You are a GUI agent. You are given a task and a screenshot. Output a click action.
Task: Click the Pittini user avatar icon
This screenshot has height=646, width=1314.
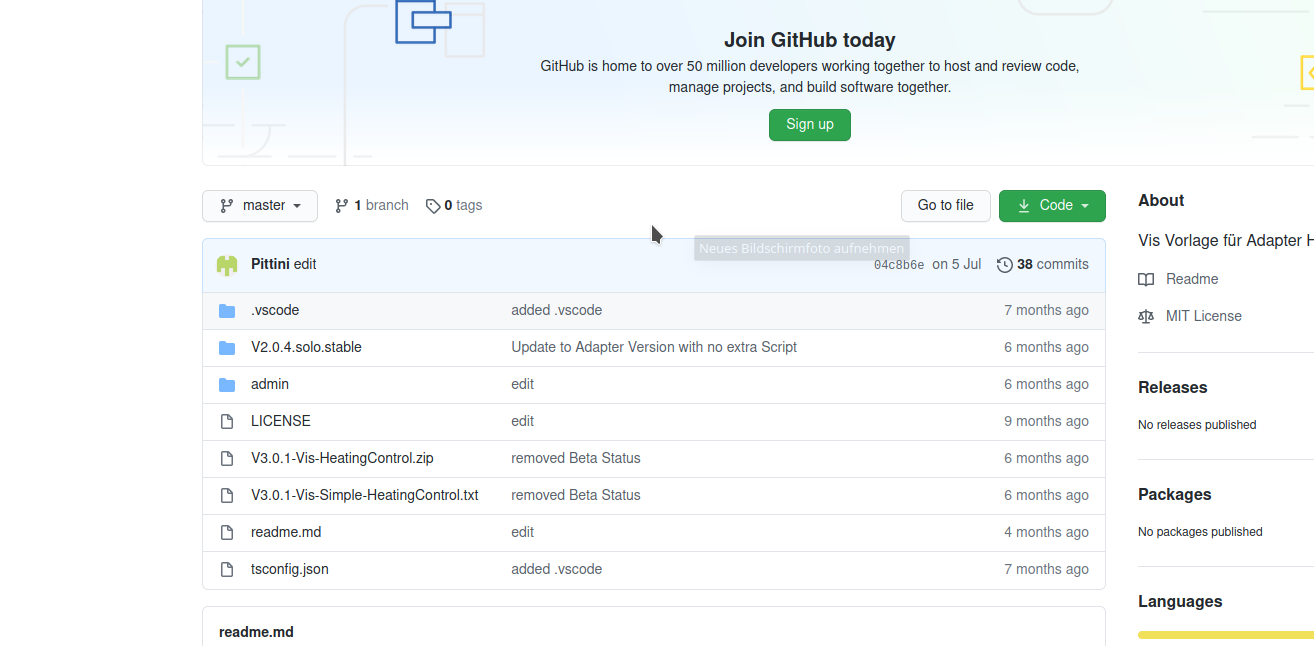[x=227, y=265]
